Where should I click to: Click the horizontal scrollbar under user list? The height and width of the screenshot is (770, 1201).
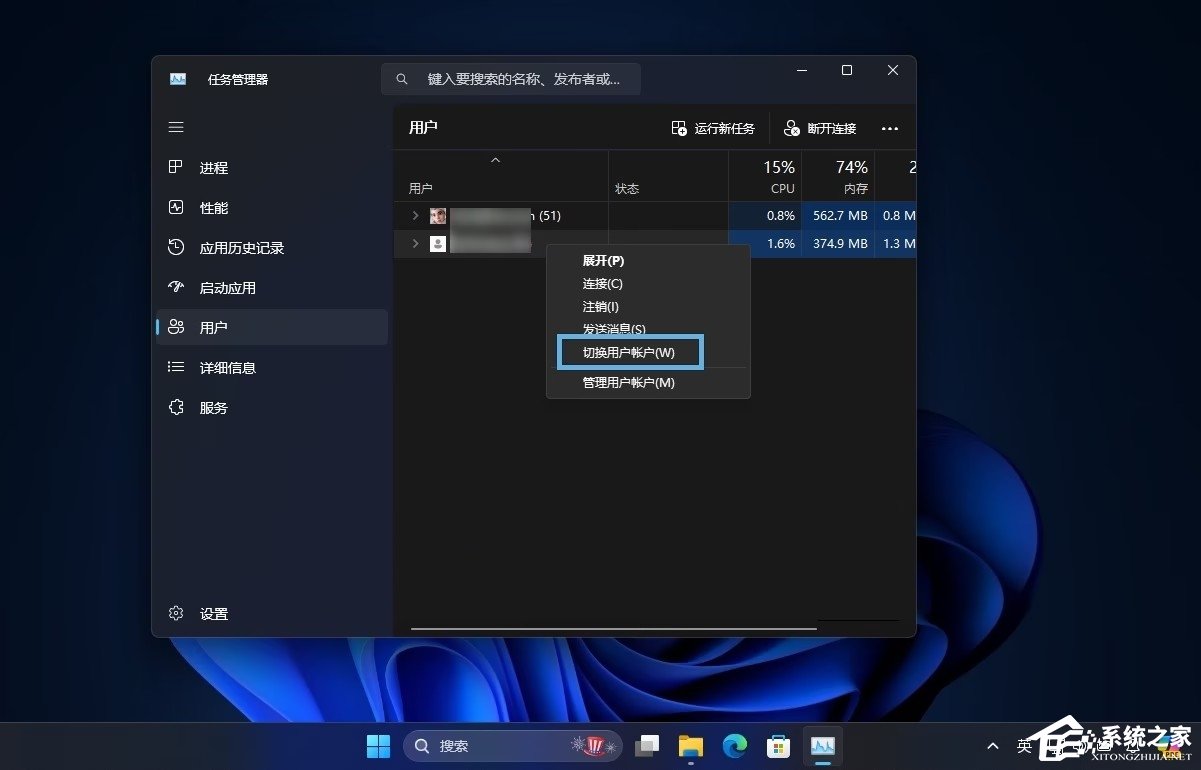(613, 629)
